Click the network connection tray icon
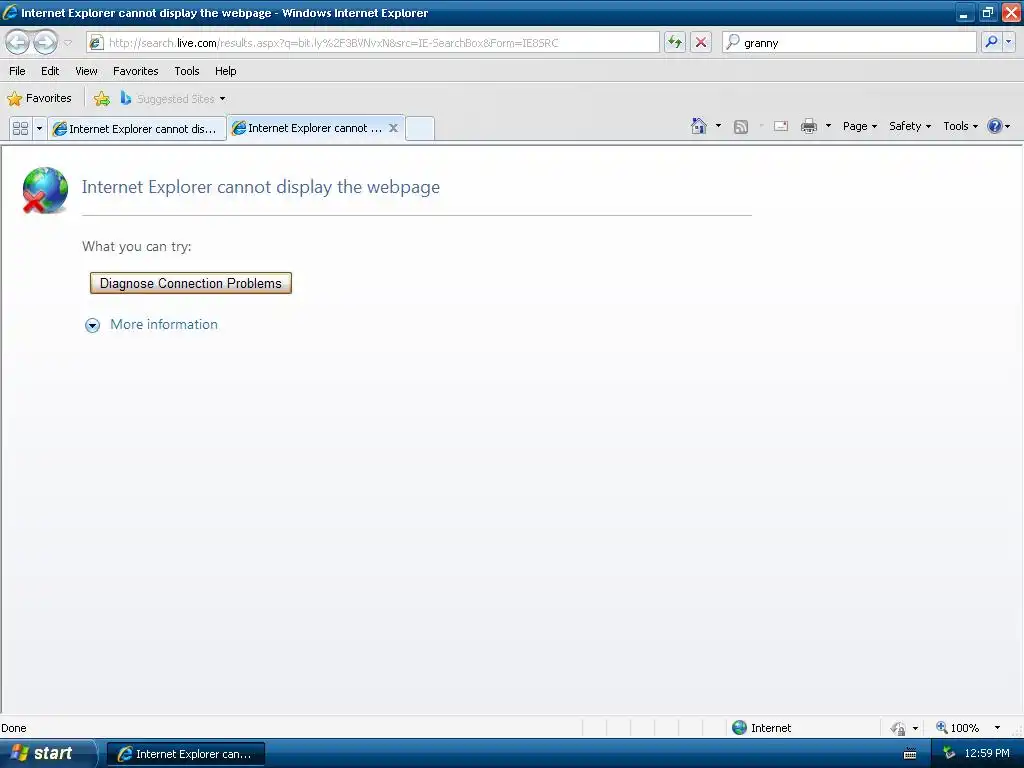 coord(948,753)
